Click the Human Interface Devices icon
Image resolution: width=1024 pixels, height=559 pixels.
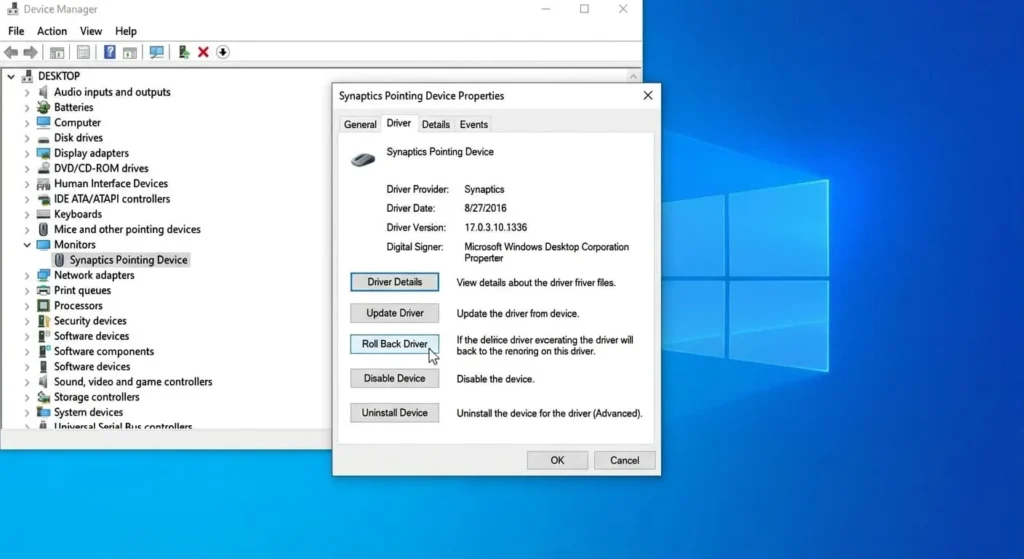point(43,184)
